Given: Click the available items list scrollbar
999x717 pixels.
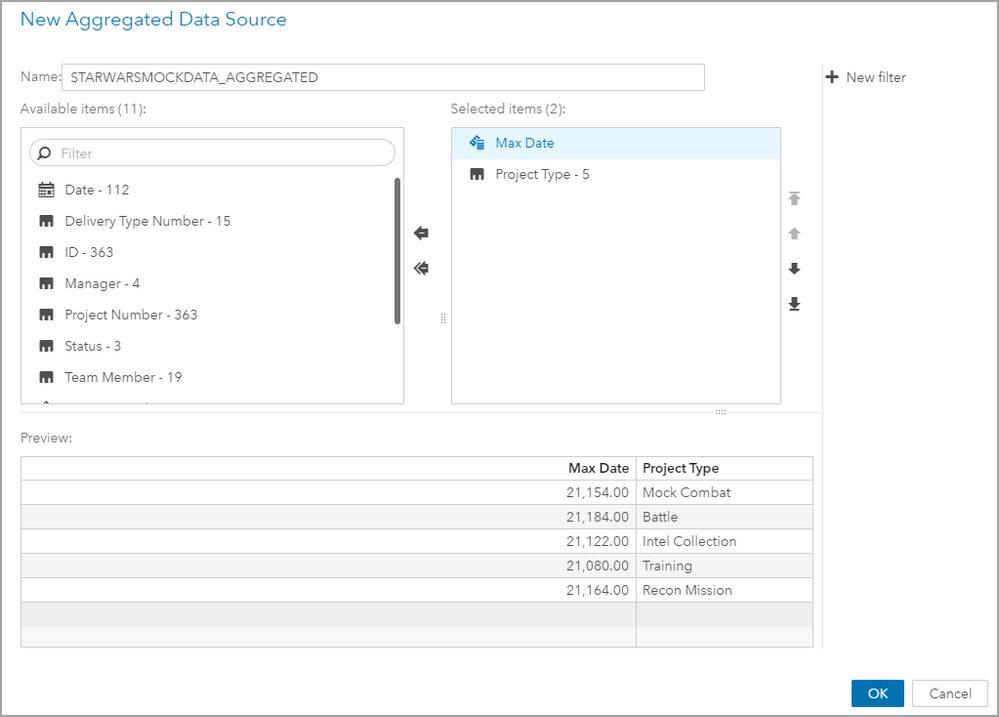Looking at the screenshot, I should click(398, 250).
